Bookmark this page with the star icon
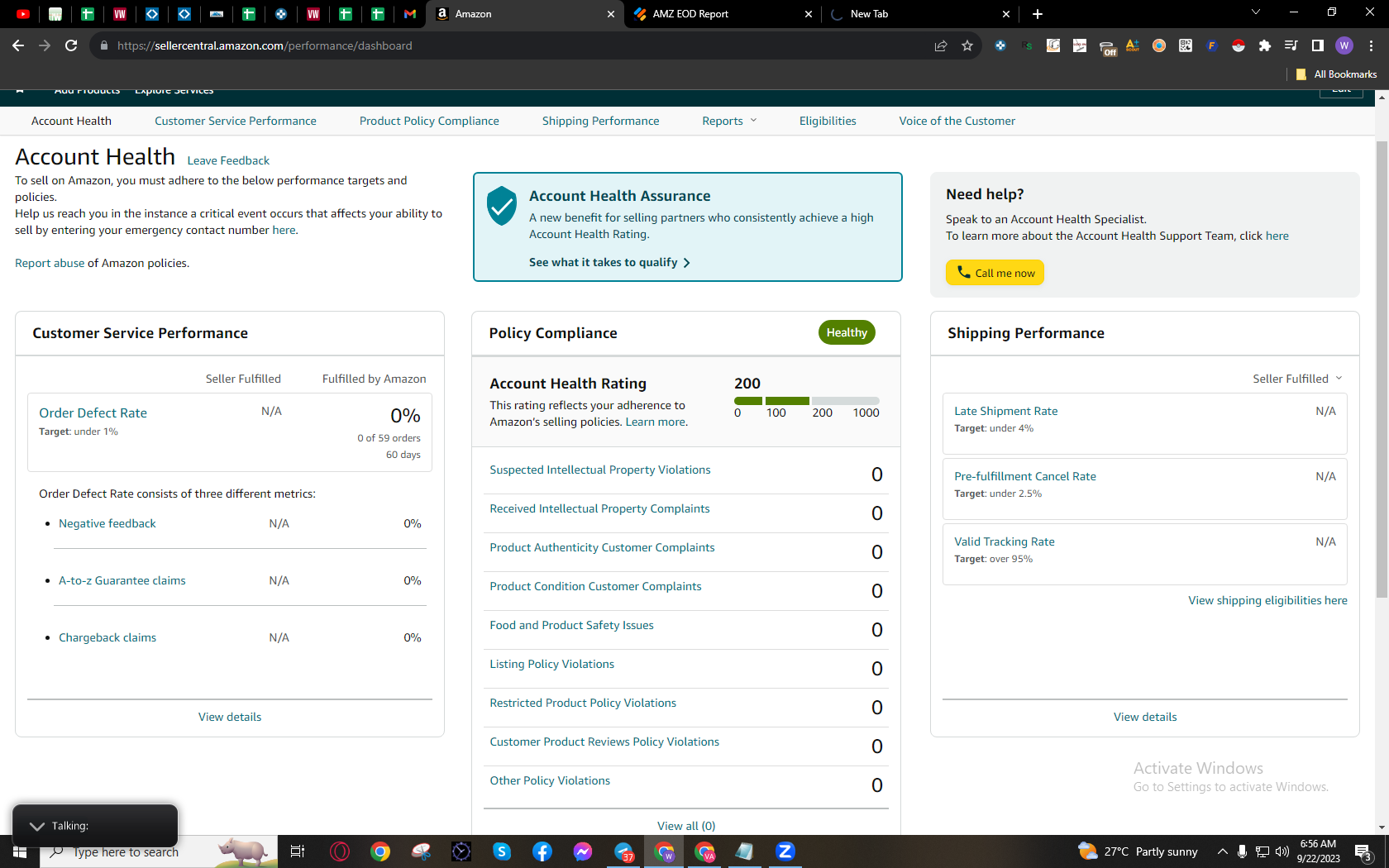1389x868 pixels. [967, 45]
